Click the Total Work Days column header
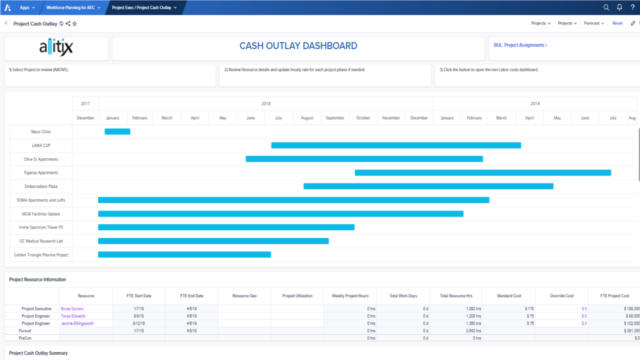 pos(403,296)
